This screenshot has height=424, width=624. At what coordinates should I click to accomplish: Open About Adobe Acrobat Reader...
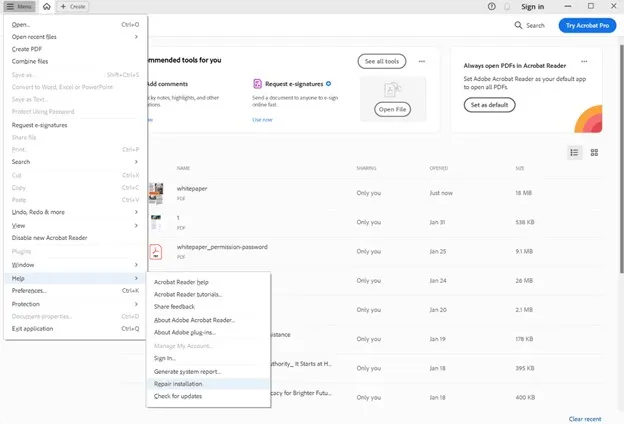[209, 320]
